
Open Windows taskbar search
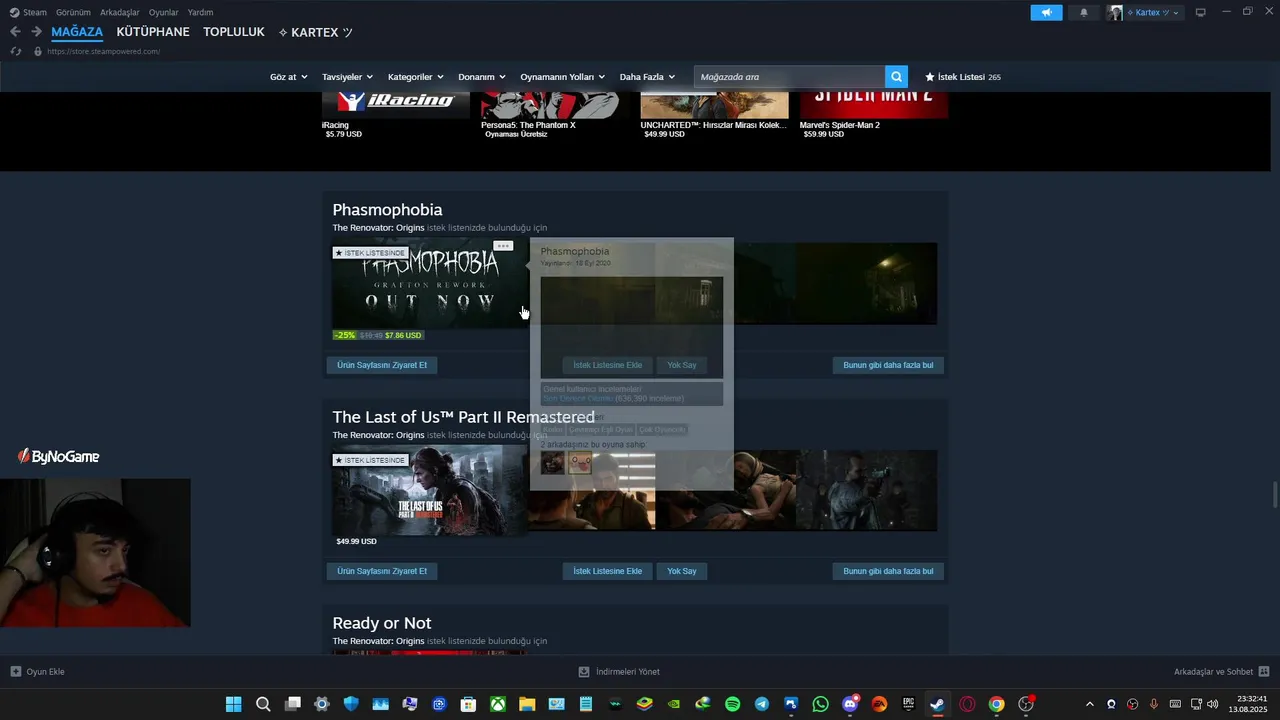tap(263, 704)
